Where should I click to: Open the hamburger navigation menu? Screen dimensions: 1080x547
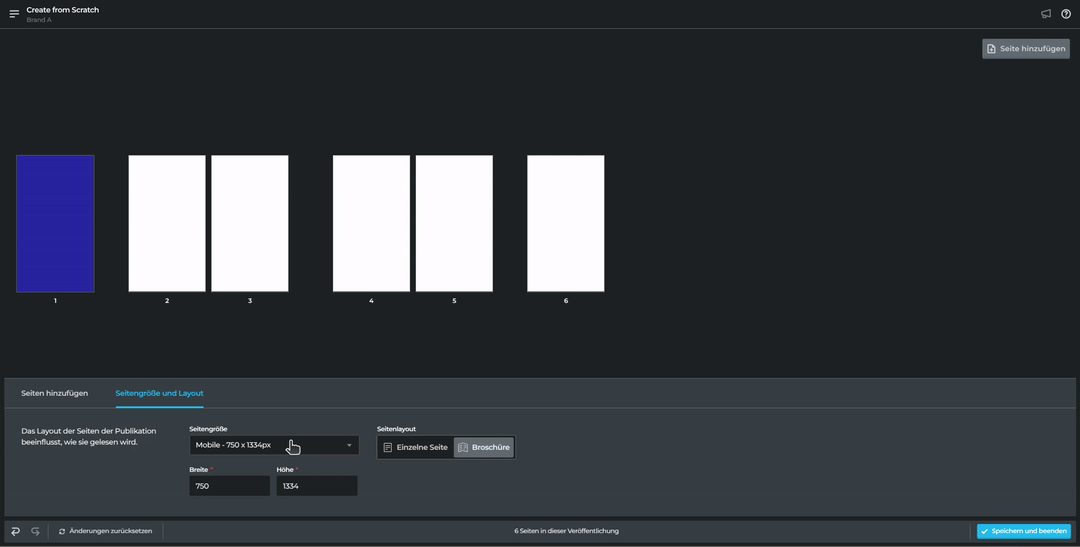click(14, 14)
